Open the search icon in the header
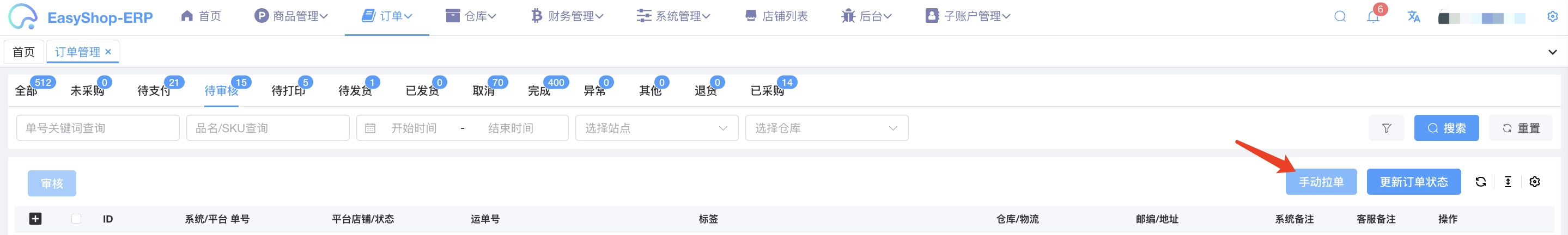This screenshot has height=235, width=1568. point(1340,16)
